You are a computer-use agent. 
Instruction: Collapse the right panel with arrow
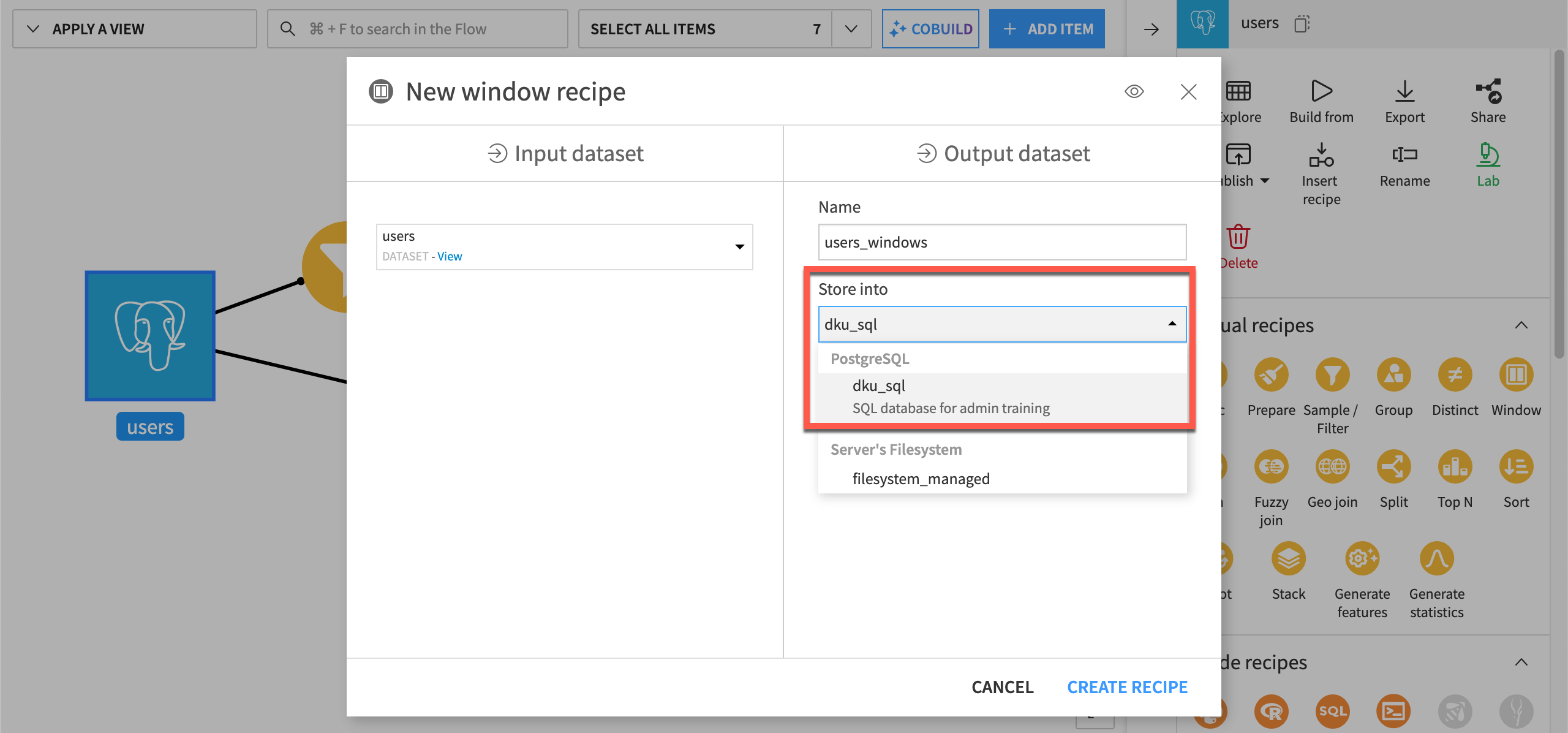[x=1151, y=29]
